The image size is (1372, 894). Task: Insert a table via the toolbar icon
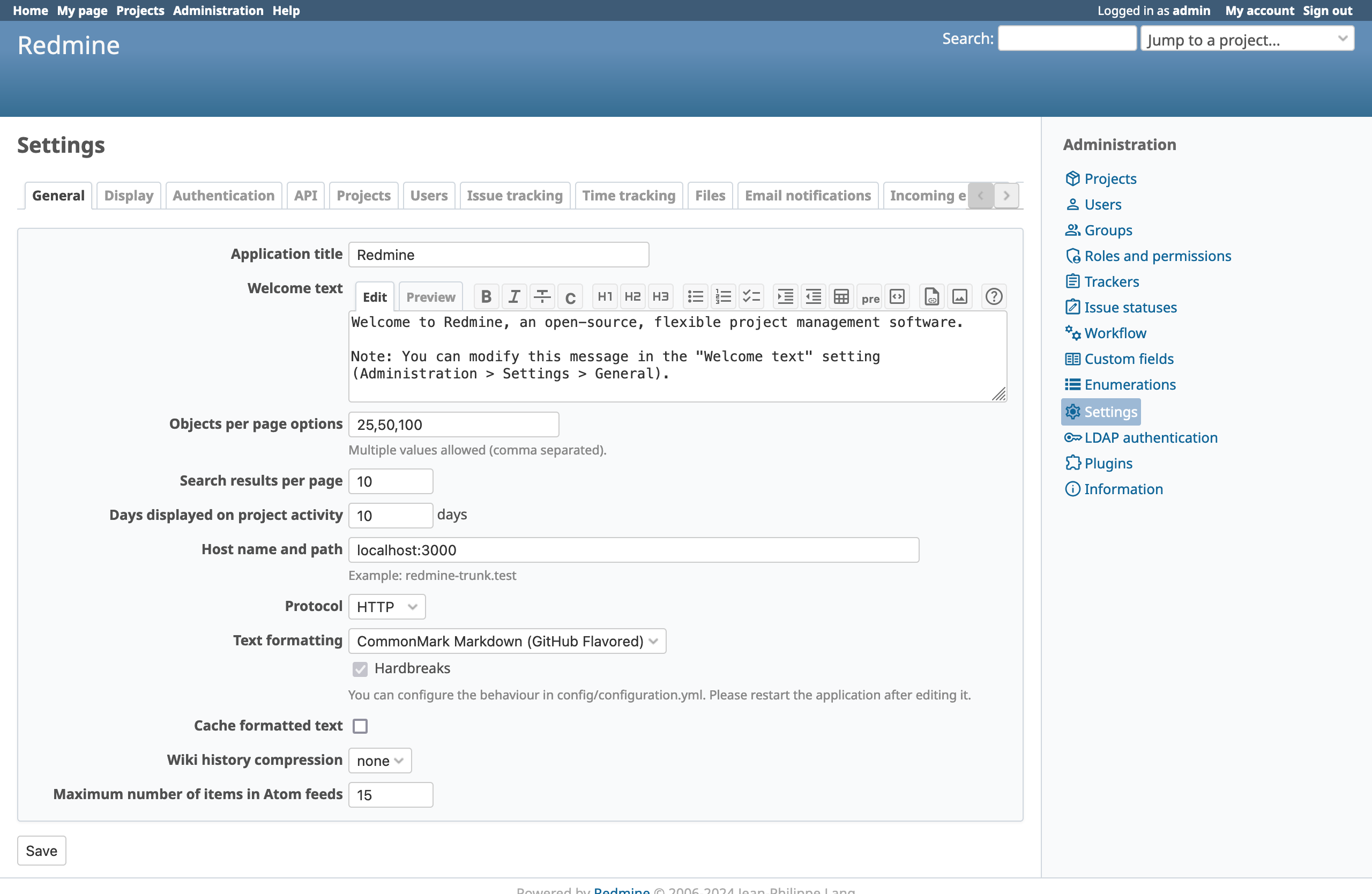point(841,297)
